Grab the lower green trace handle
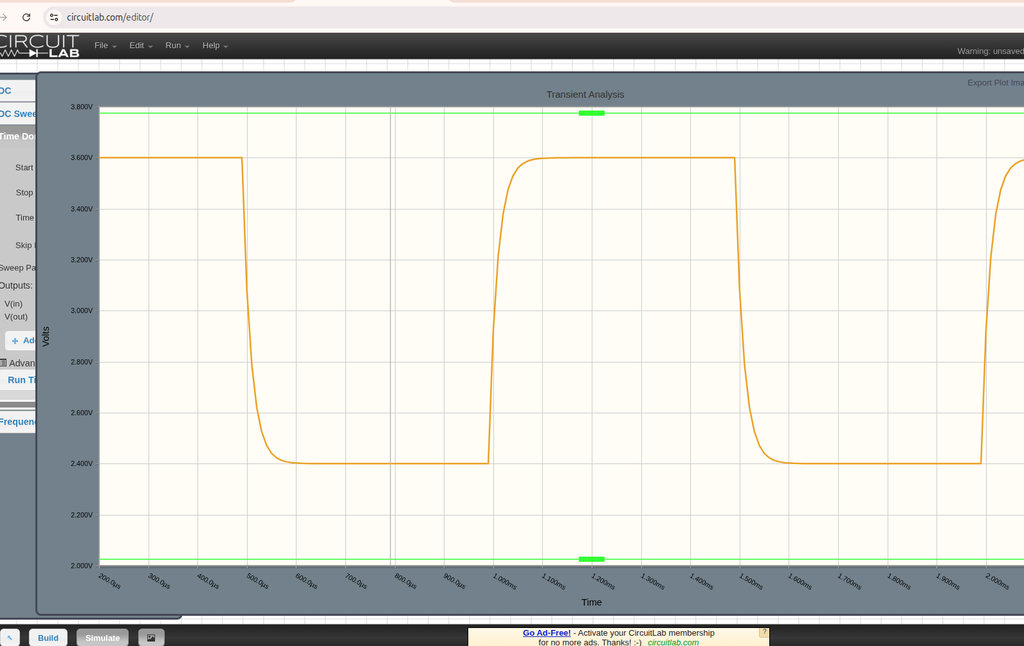This screenshot has height=646, width=1024. point(592,559)
